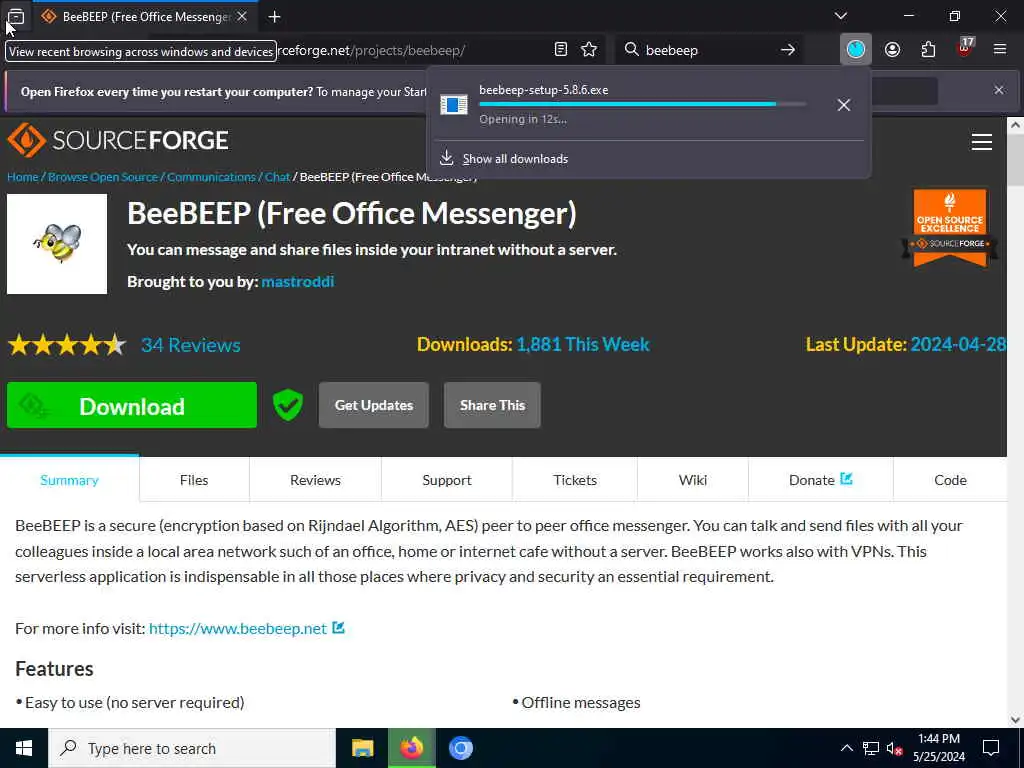Screen dimensions: 1024x768
Task: Click the green shield verified icon
Action: 287,405
